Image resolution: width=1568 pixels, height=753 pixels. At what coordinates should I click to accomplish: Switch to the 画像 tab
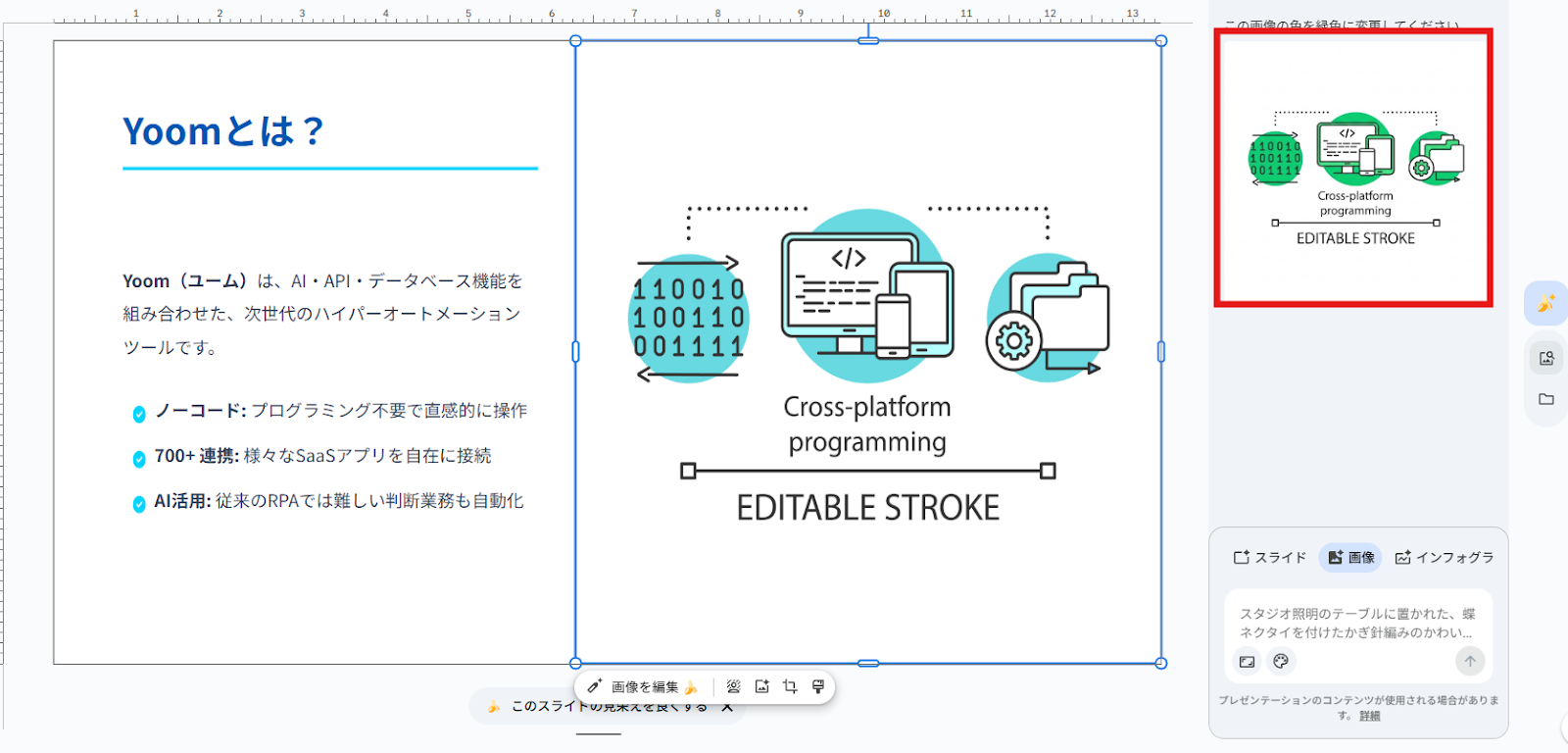coord(1350,558)
